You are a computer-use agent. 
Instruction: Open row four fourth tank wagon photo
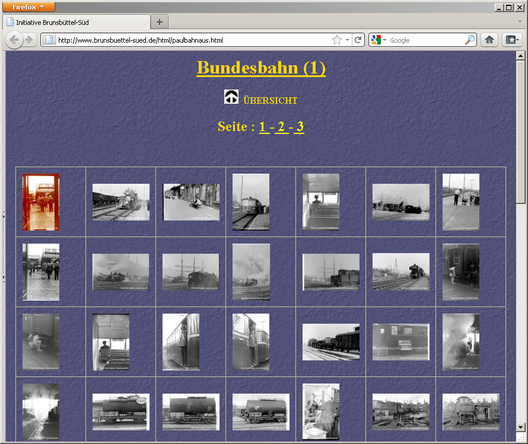(x=261, y=412)
